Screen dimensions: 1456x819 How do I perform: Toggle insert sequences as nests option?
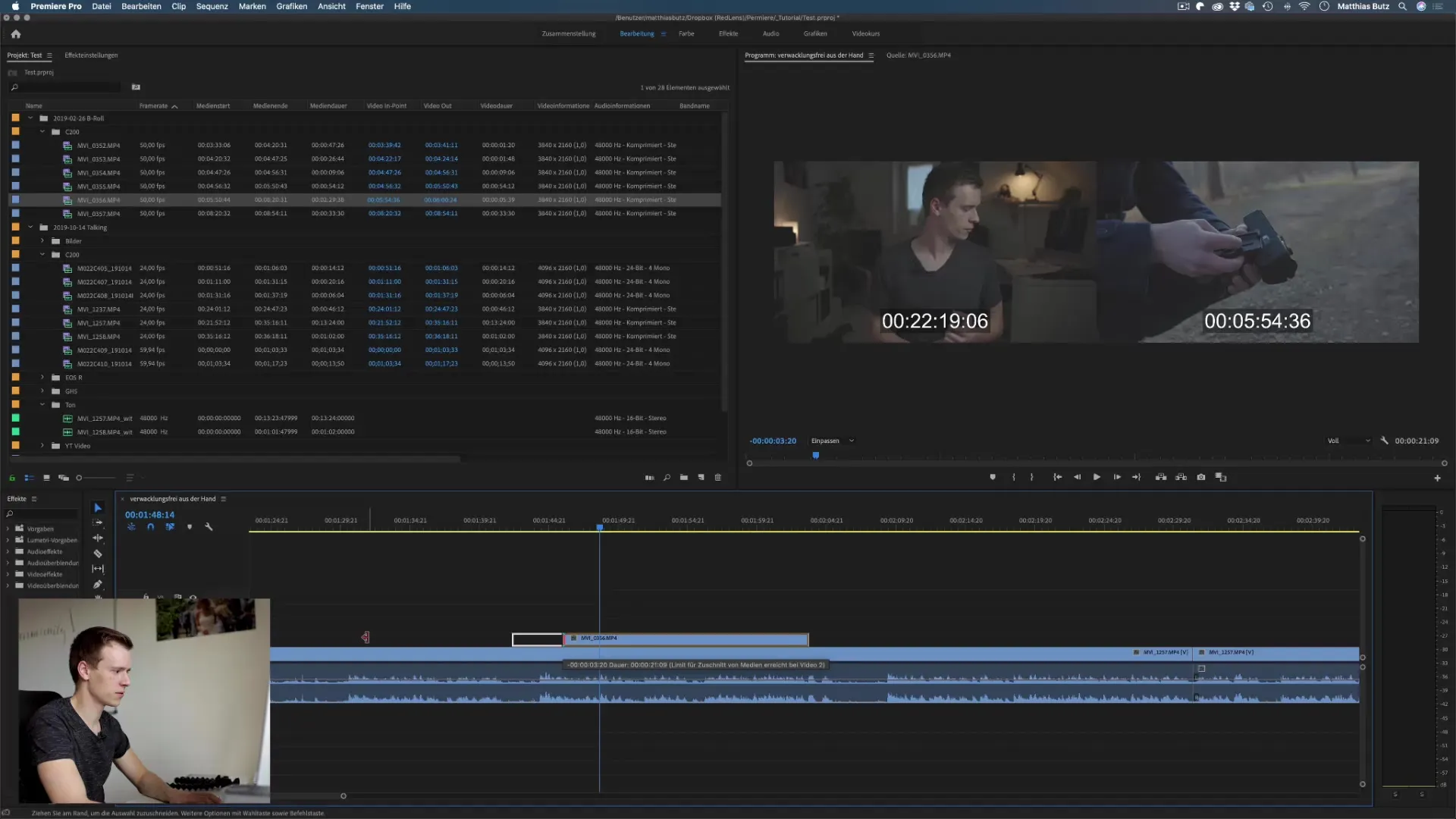click(131, 526)
